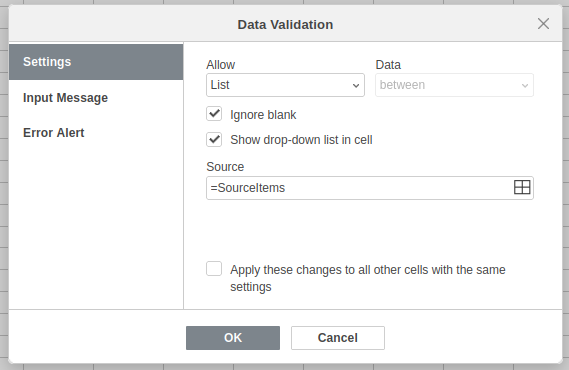Viewport: 569px width, 370px height.
Task: Click the Data label above between
Action: point(388,65)
